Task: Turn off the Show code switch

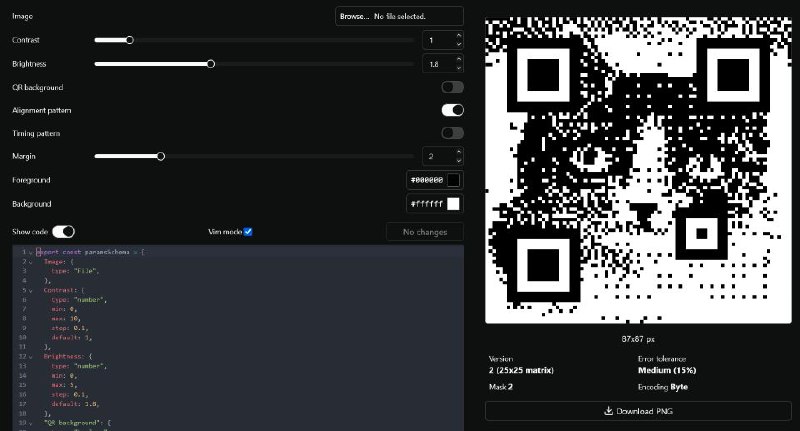Action: (63, 231)
